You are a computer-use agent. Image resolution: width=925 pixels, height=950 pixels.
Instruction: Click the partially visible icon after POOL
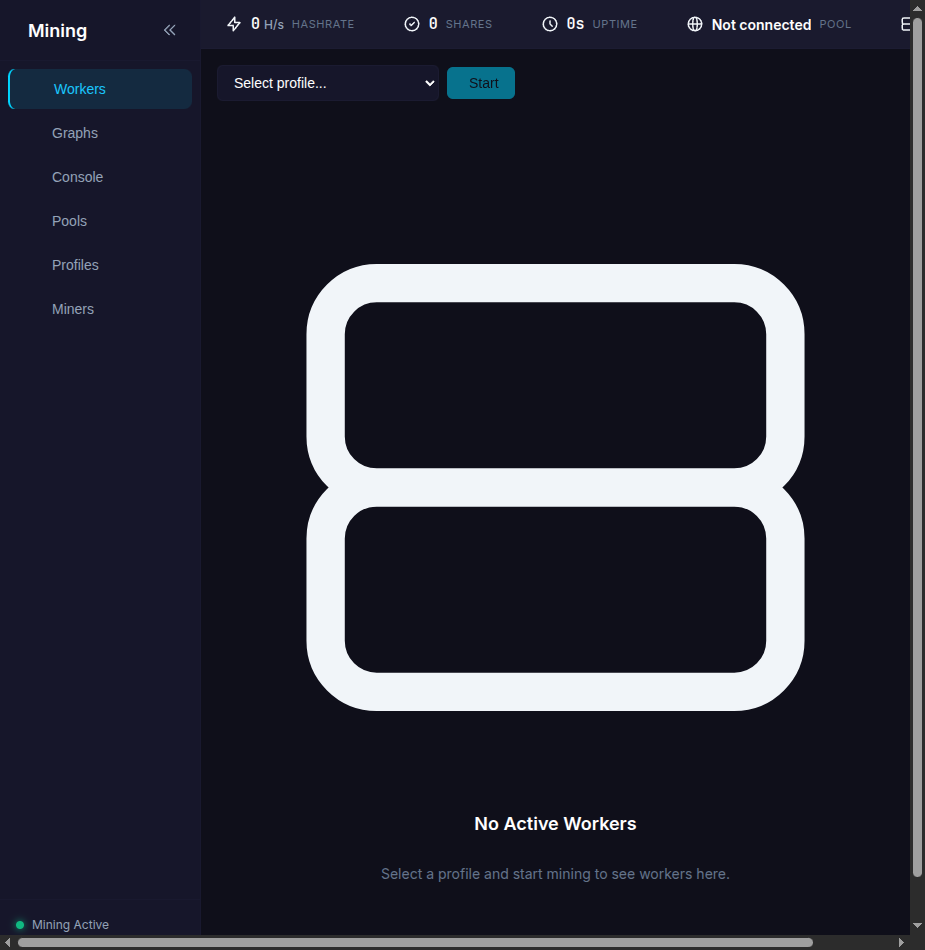click(x=905, y=24)
